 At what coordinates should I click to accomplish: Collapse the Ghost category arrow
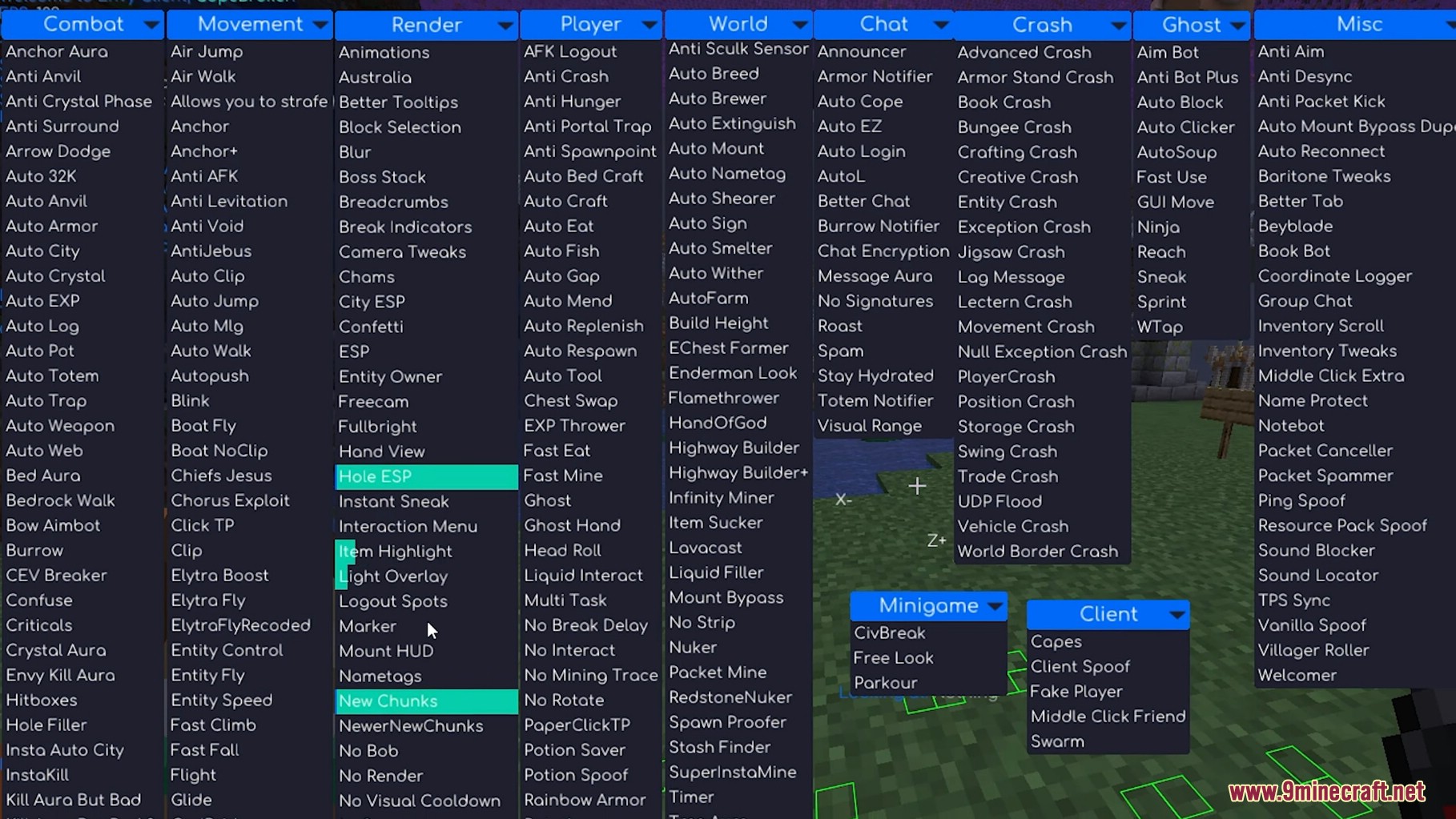tap(1237, 26)
